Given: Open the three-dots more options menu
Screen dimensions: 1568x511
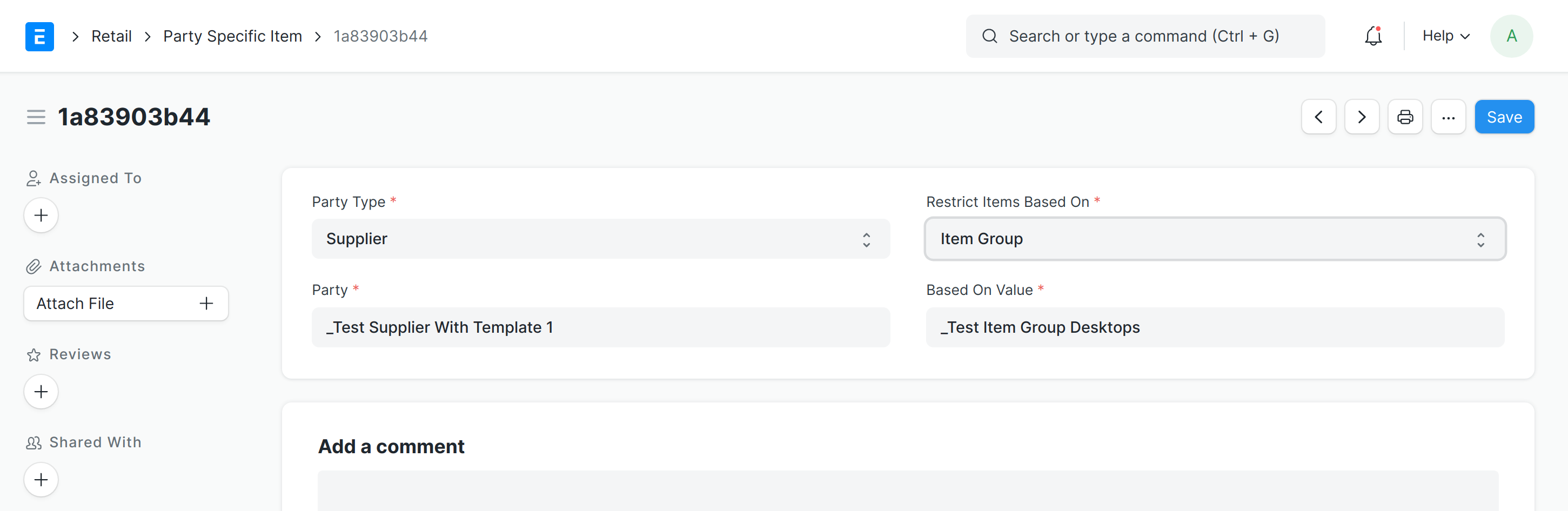Looking at the screenshot, I should coord(1448,117).
